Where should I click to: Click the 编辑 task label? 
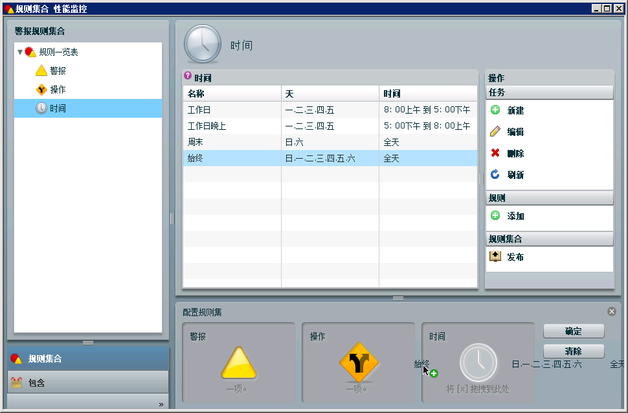pos(515,132)
